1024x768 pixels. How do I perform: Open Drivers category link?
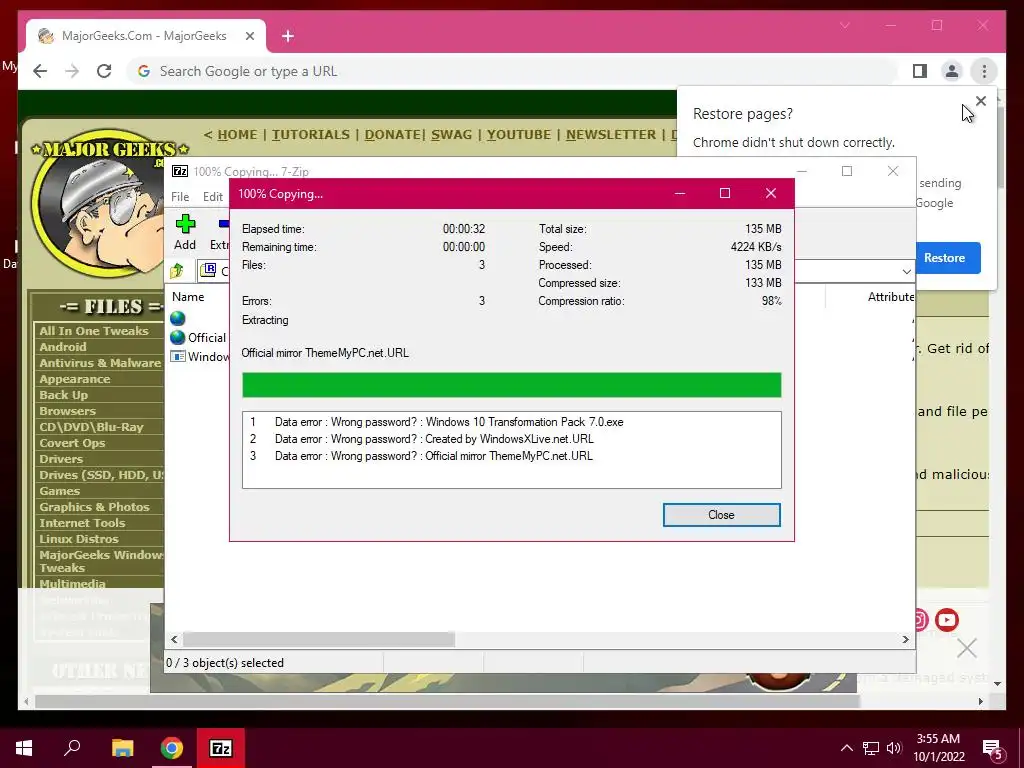point(61,459)
